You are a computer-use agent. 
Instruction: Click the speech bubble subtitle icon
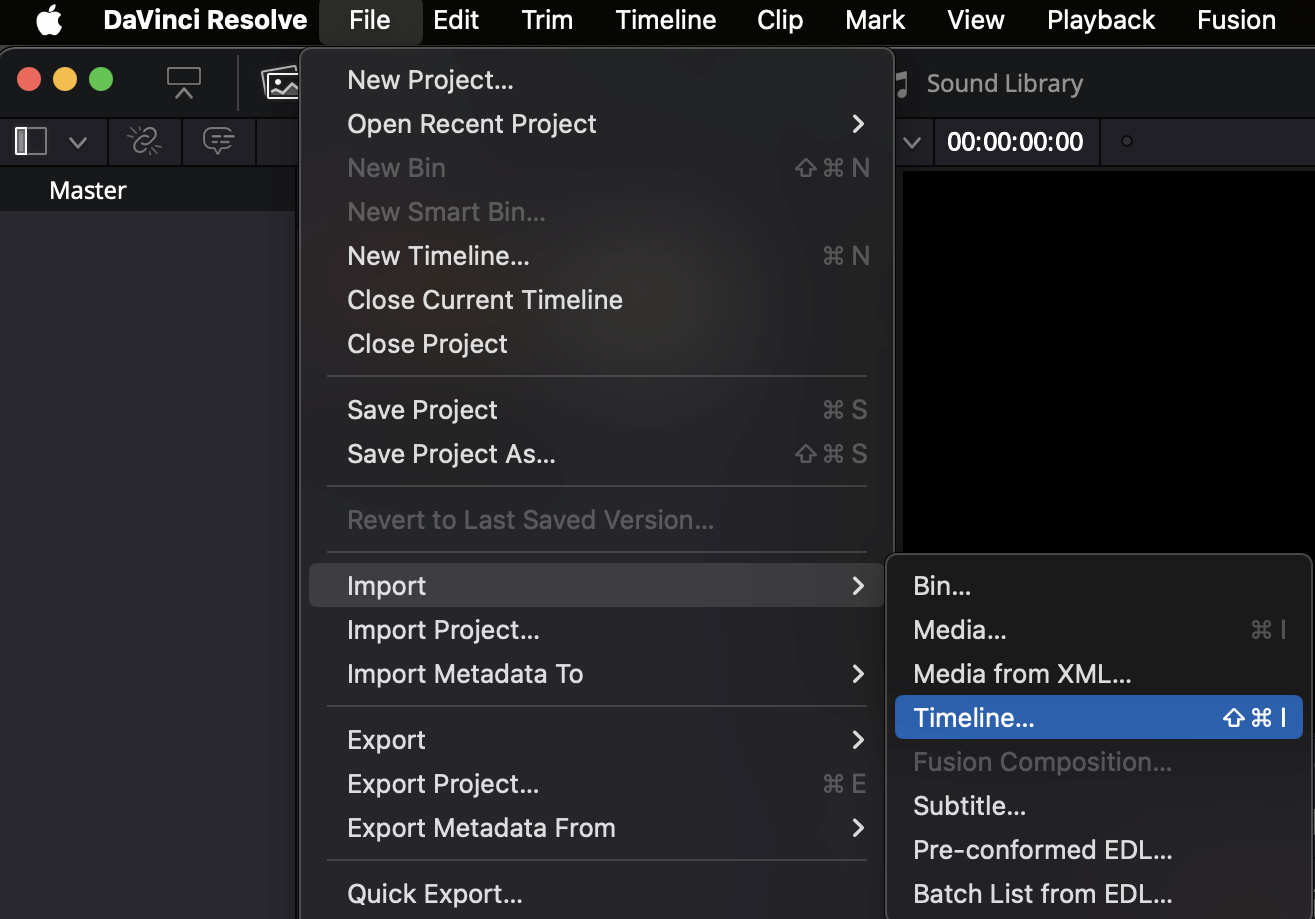(218, 141)
